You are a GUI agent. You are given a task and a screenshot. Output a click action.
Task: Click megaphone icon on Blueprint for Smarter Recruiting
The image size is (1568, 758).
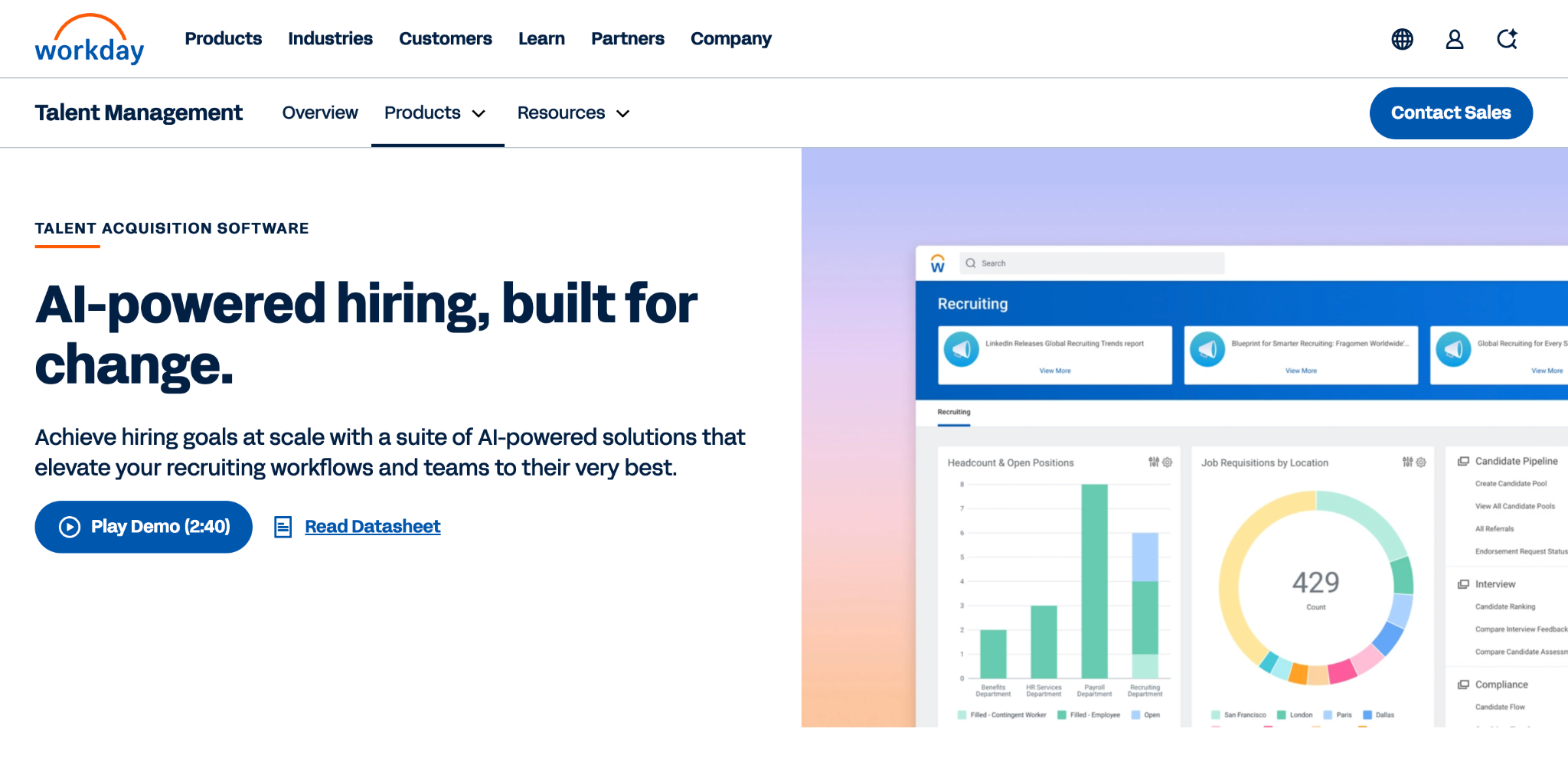[1207, 349]
